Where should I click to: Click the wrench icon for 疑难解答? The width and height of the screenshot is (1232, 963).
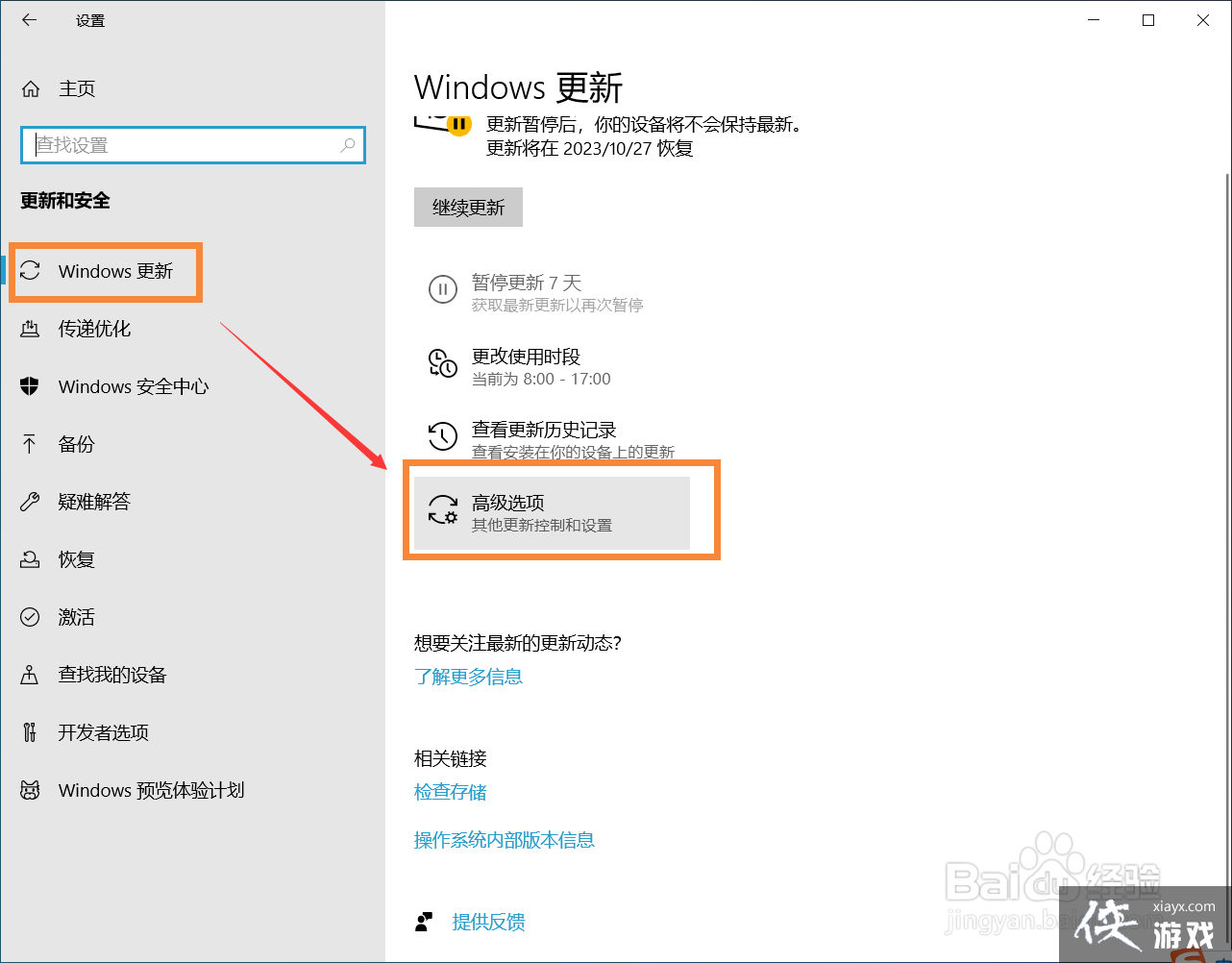pos(30,502)
